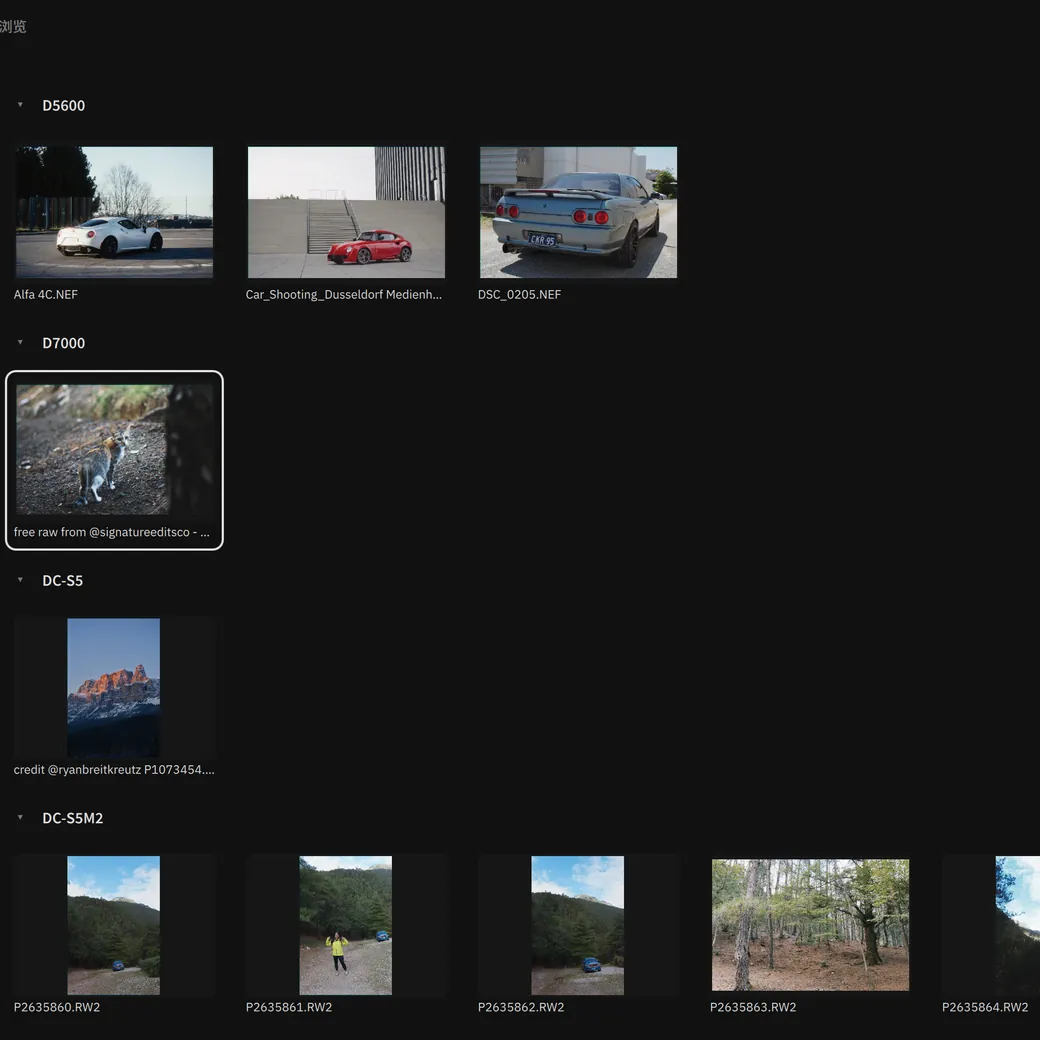Click the 浏览 browse label

point(13,27)
